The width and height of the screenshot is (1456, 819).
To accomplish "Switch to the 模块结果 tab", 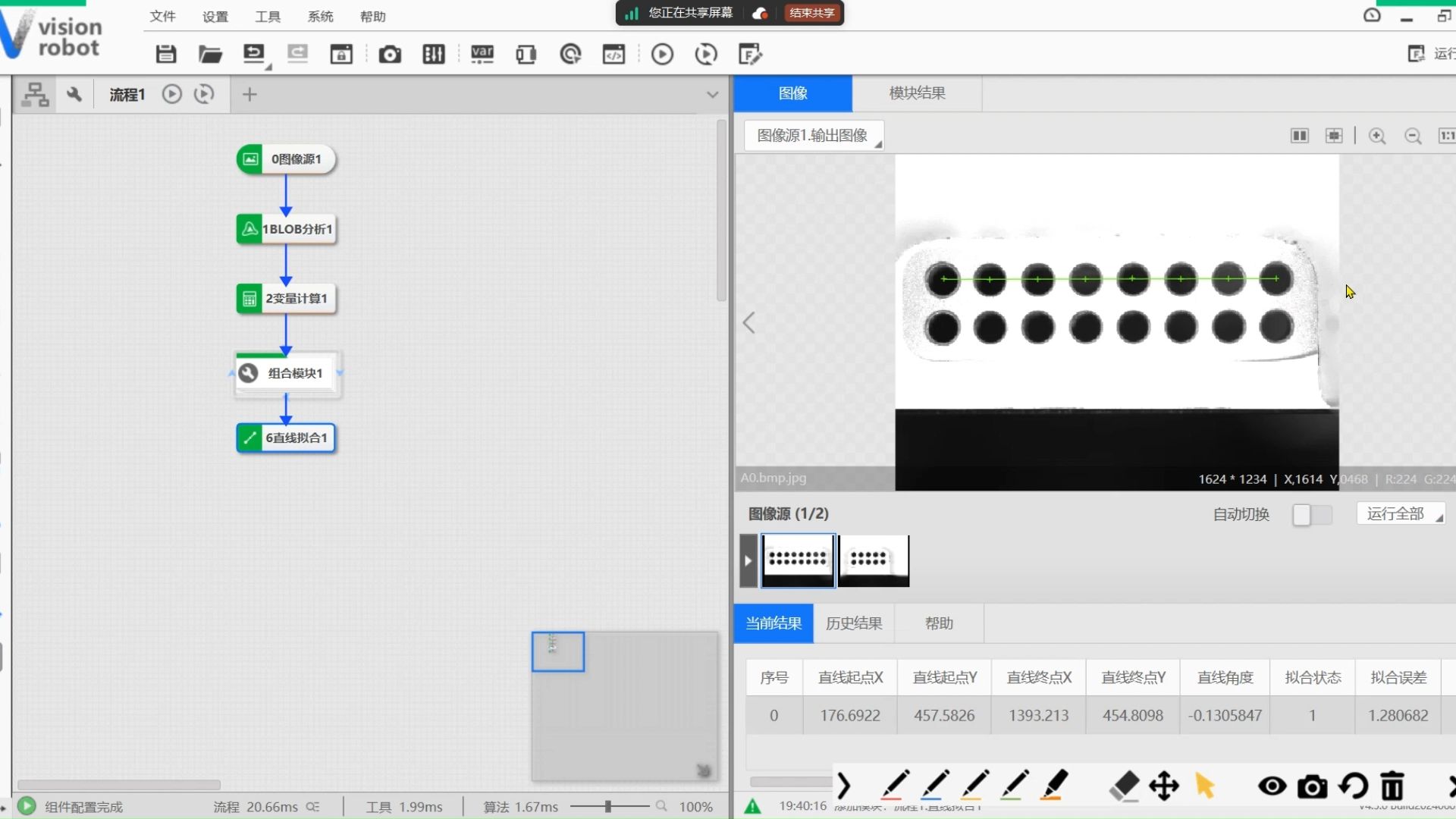I will [917, 93].
